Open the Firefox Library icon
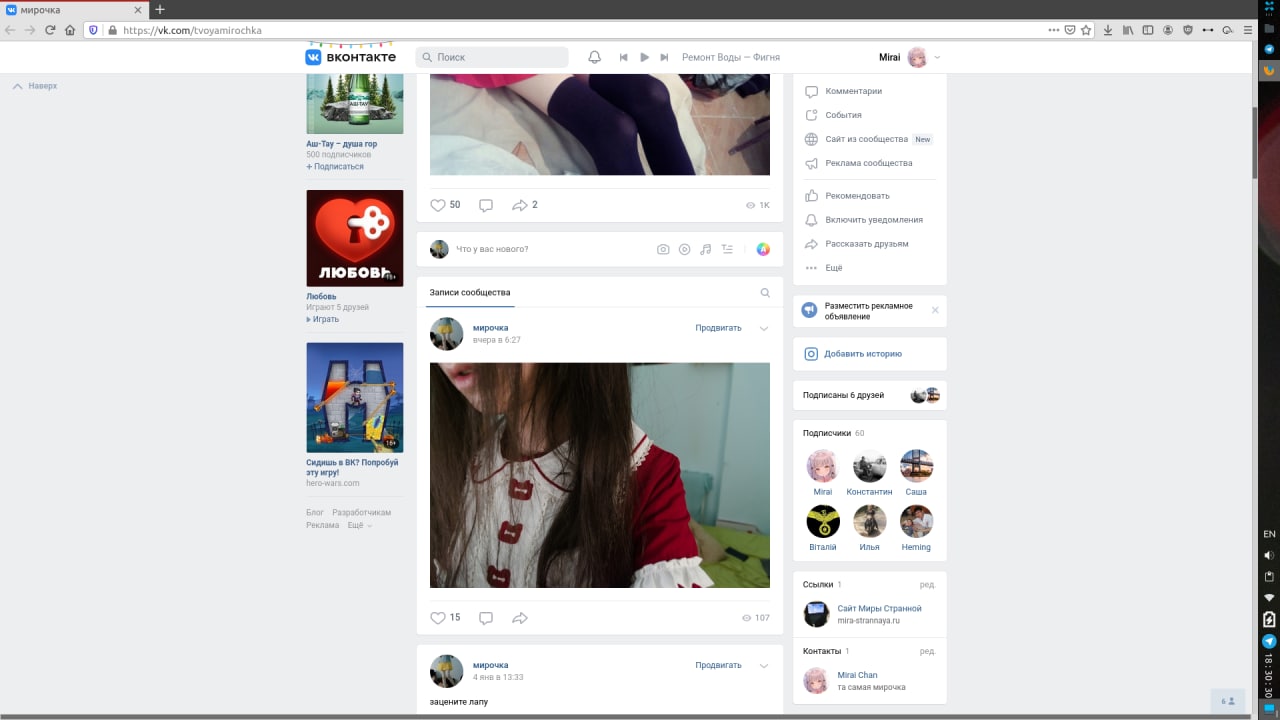This screenshot has height=720, width=1280. coord(1128,30)
